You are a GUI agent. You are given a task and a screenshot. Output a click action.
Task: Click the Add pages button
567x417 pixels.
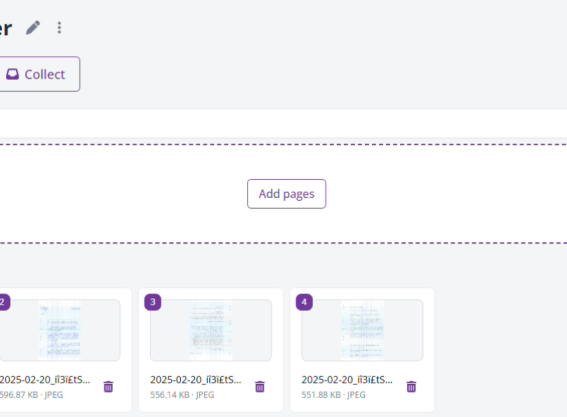[286, 194]
